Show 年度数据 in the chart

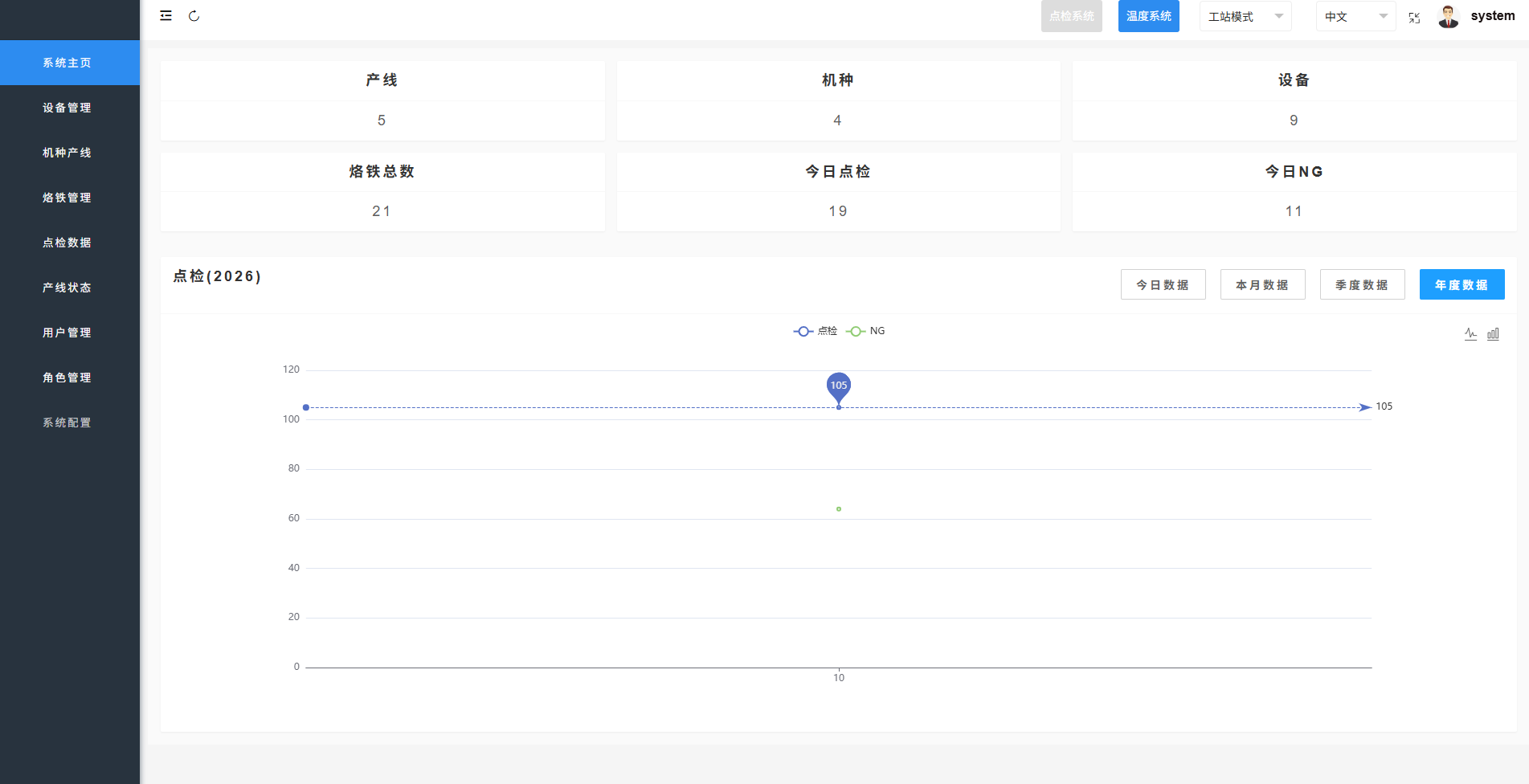(x=1462, y=284)
